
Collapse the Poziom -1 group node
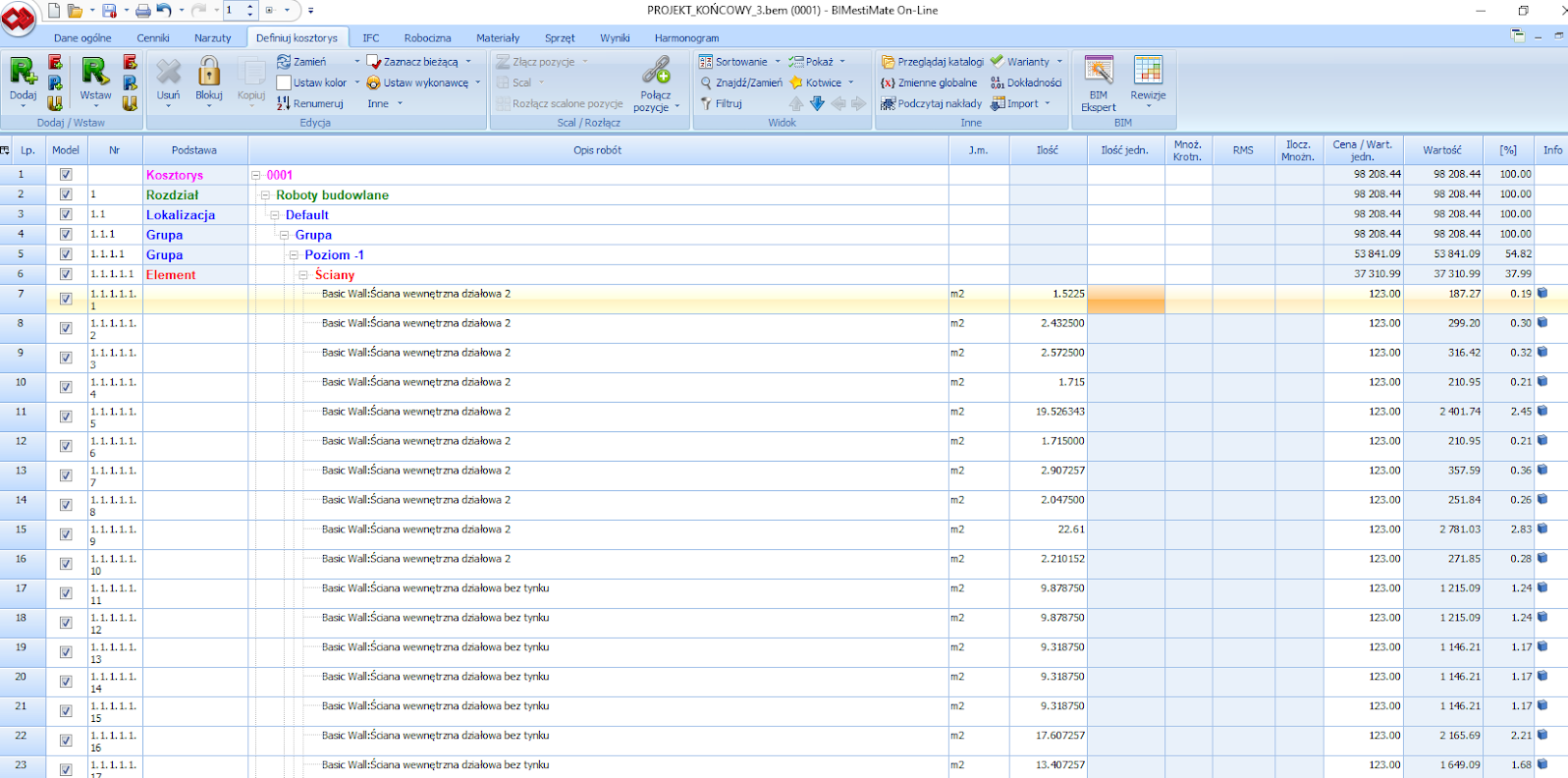pyautogui.click(x=294, y=255)
